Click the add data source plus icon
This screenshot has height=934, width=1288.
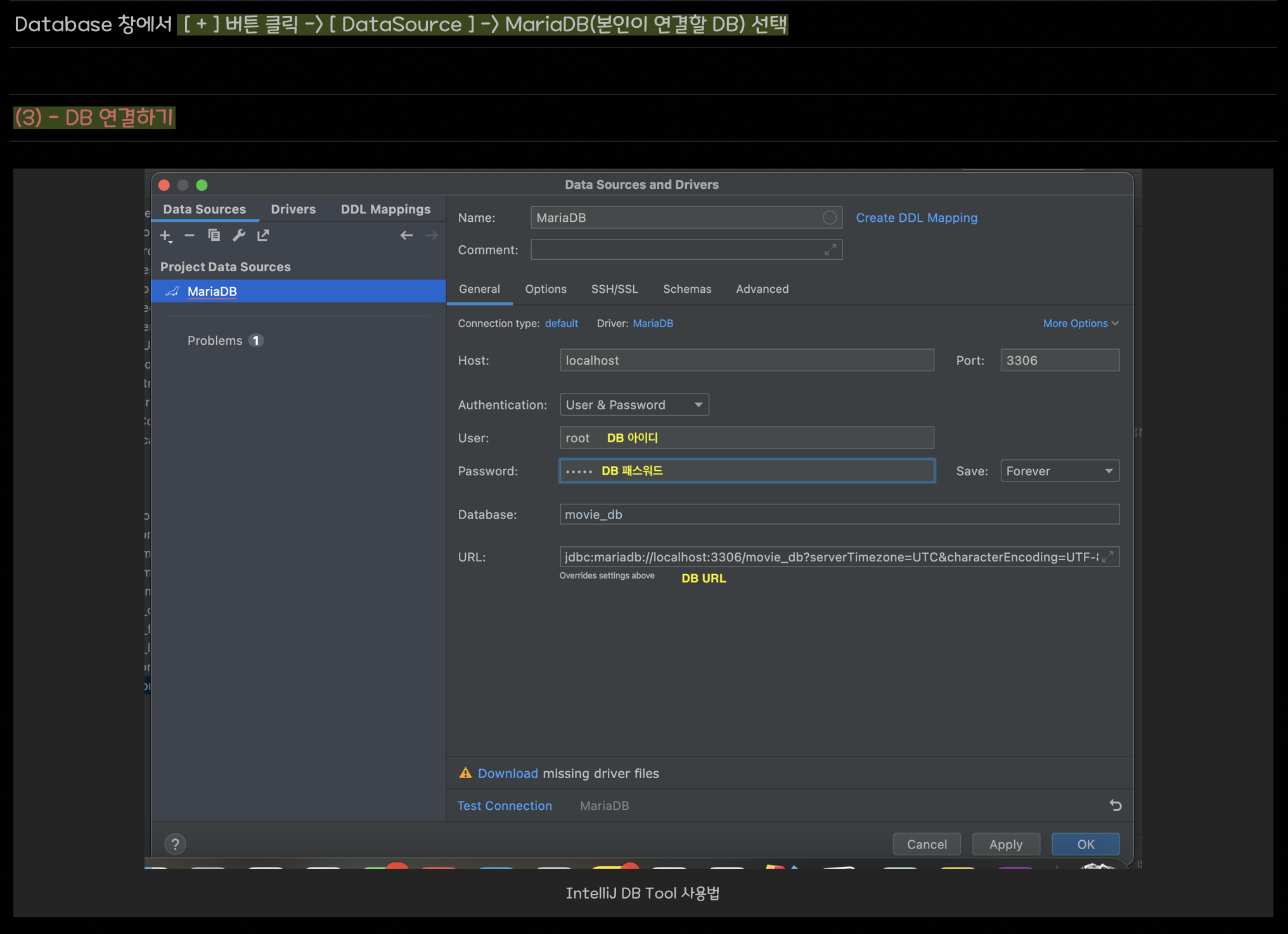tap(165, 236)
